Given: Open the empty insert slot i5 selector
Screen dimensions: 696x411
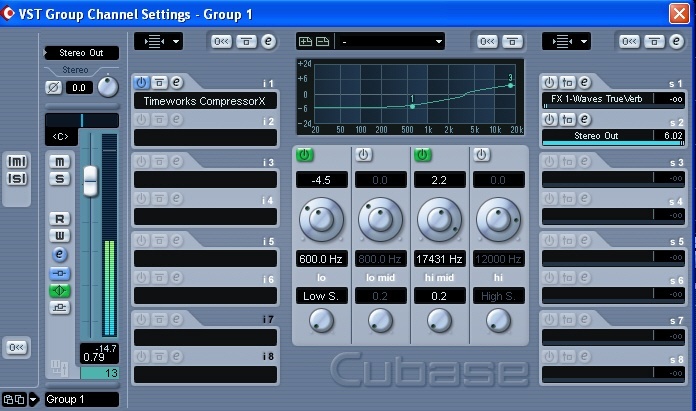Looking at the screenshot, I should point(206,259).
